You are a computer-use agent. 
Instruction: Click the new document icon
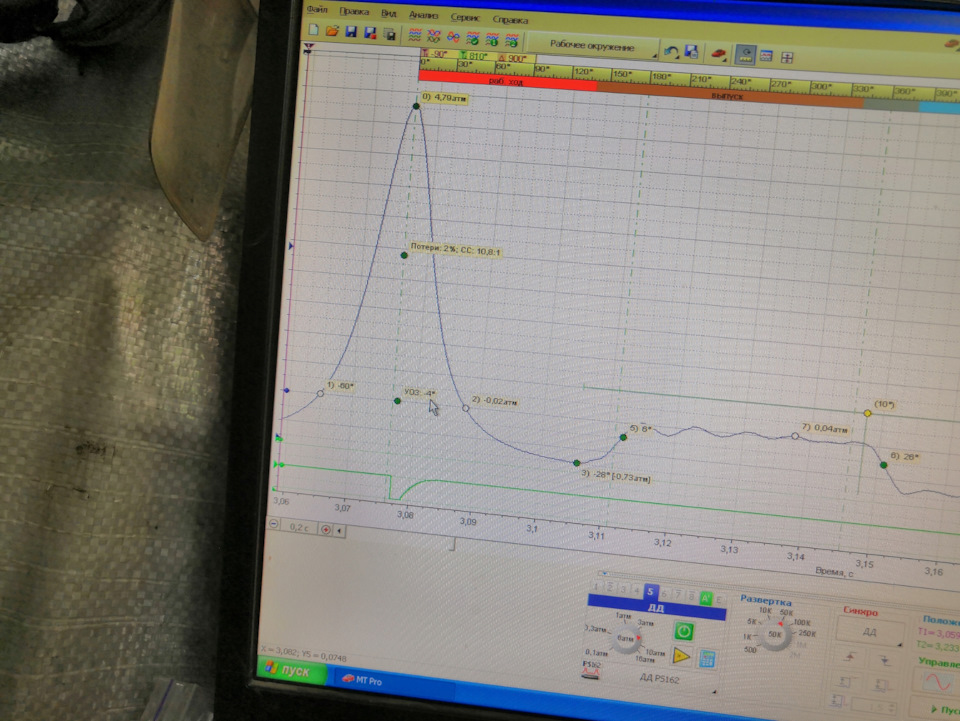coord(313,30)
